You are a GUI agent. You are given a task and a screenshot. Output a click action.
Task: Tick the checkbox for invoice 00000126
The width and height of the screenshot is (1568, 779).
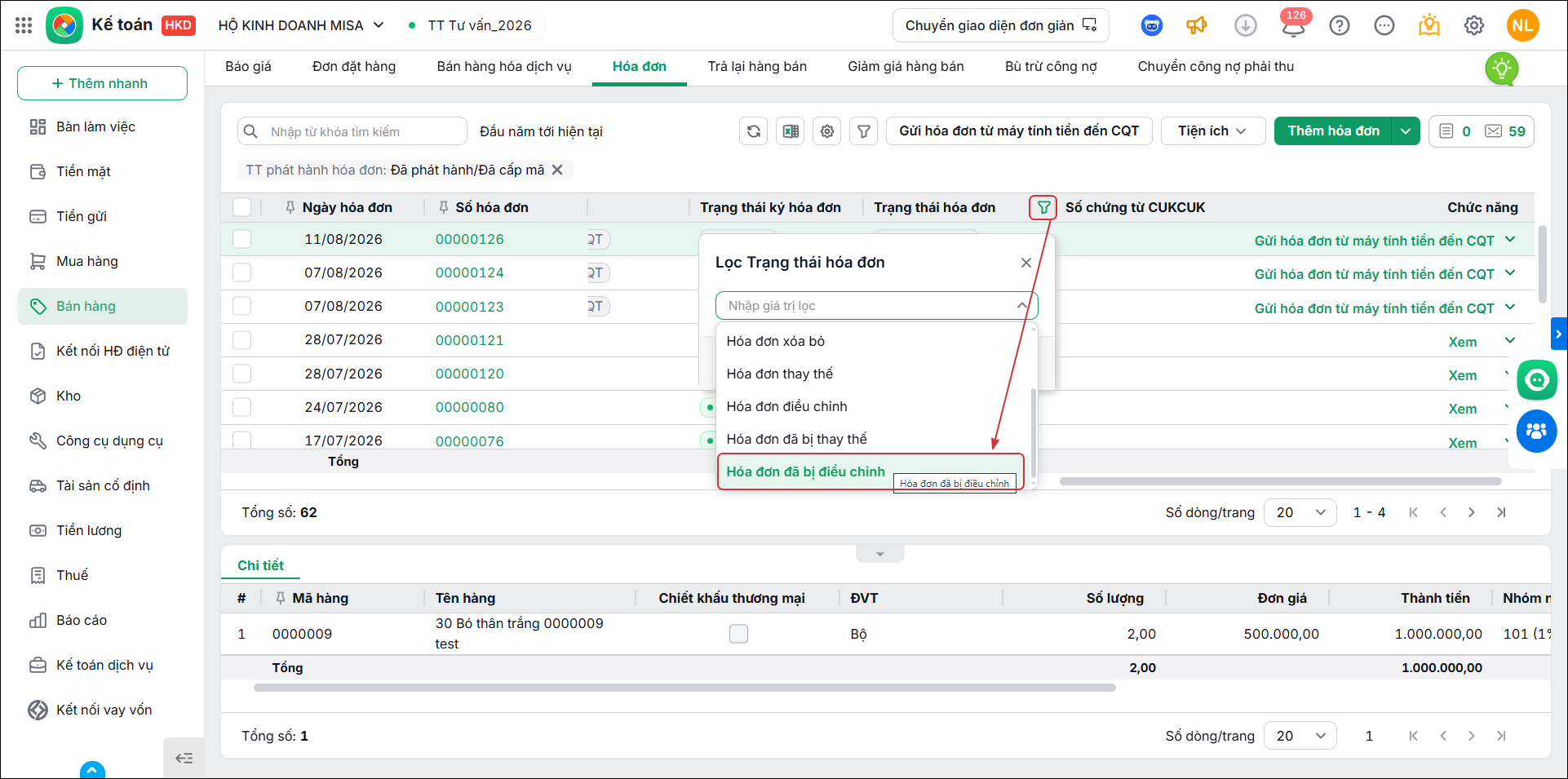(242, 239)
